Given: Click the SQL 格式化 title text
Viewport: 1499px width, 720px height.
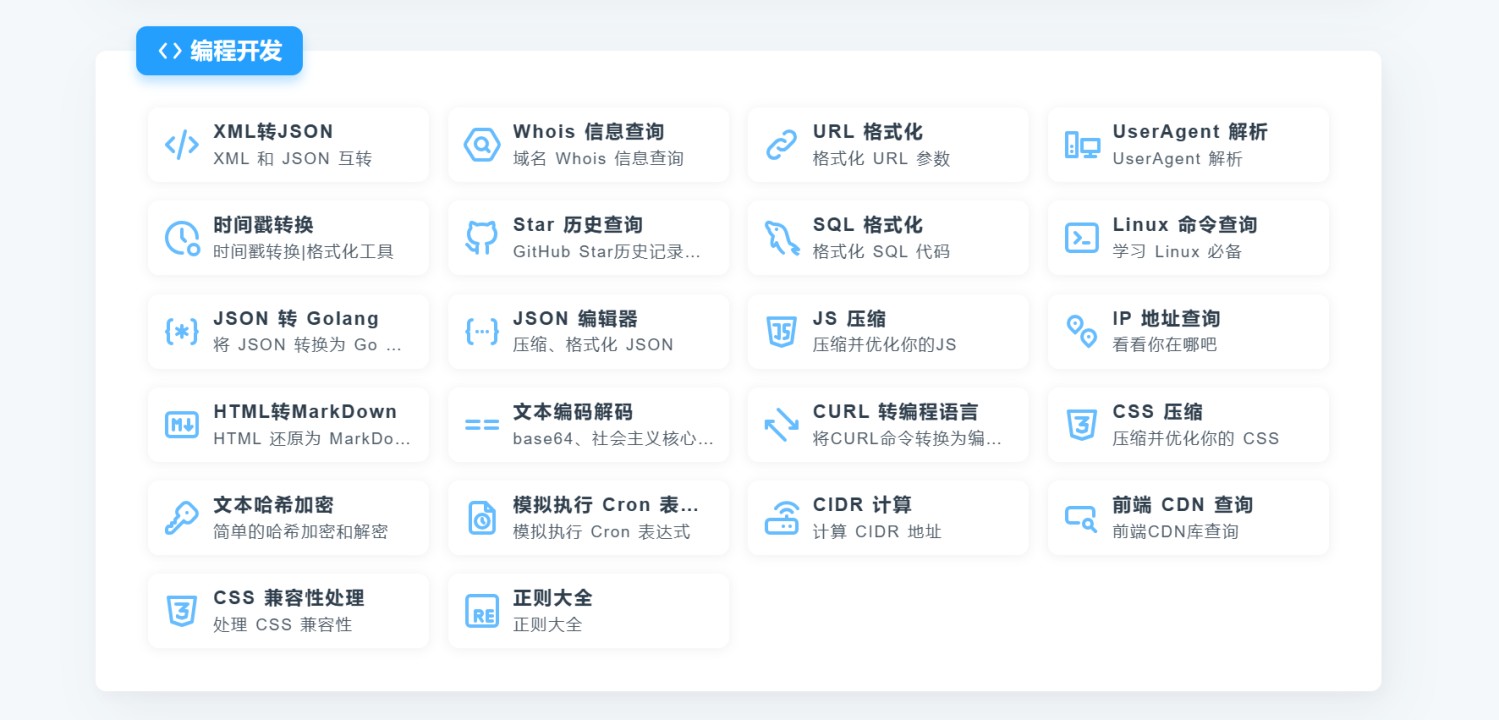Looking at the screenshot, I should point(867,225).
